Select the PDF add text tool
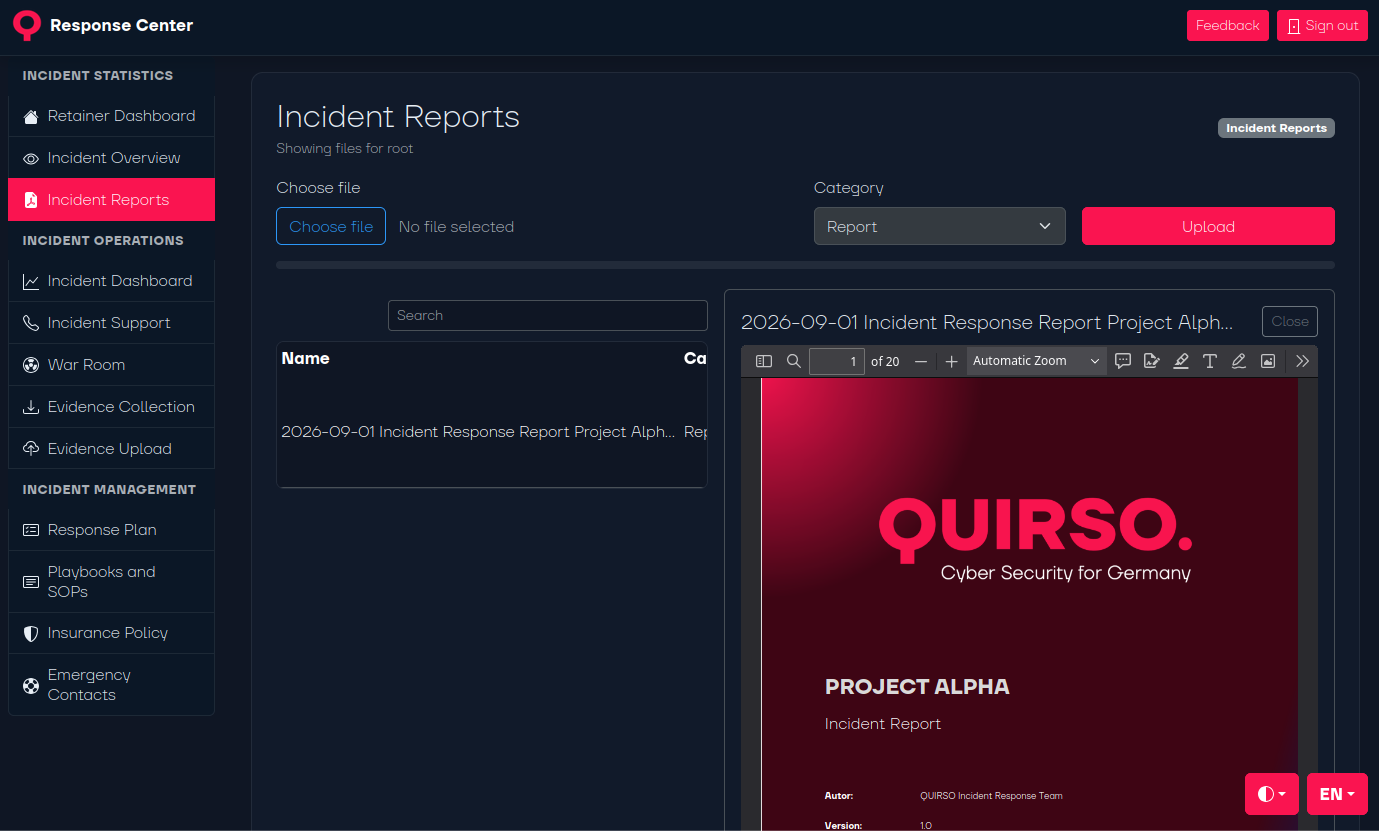The height and width of the screenshot is (831, 1379). pos(1210,361)
